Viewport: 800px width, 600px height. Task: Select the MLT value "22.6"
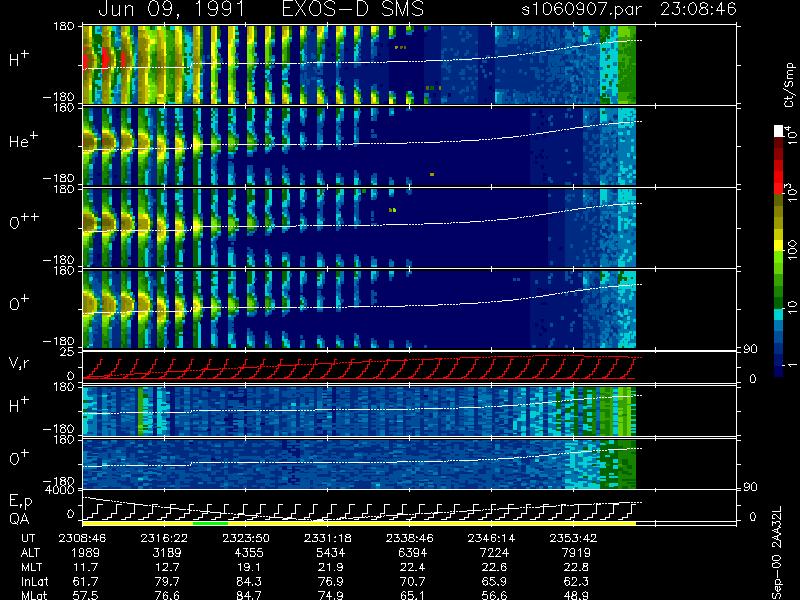494,567
